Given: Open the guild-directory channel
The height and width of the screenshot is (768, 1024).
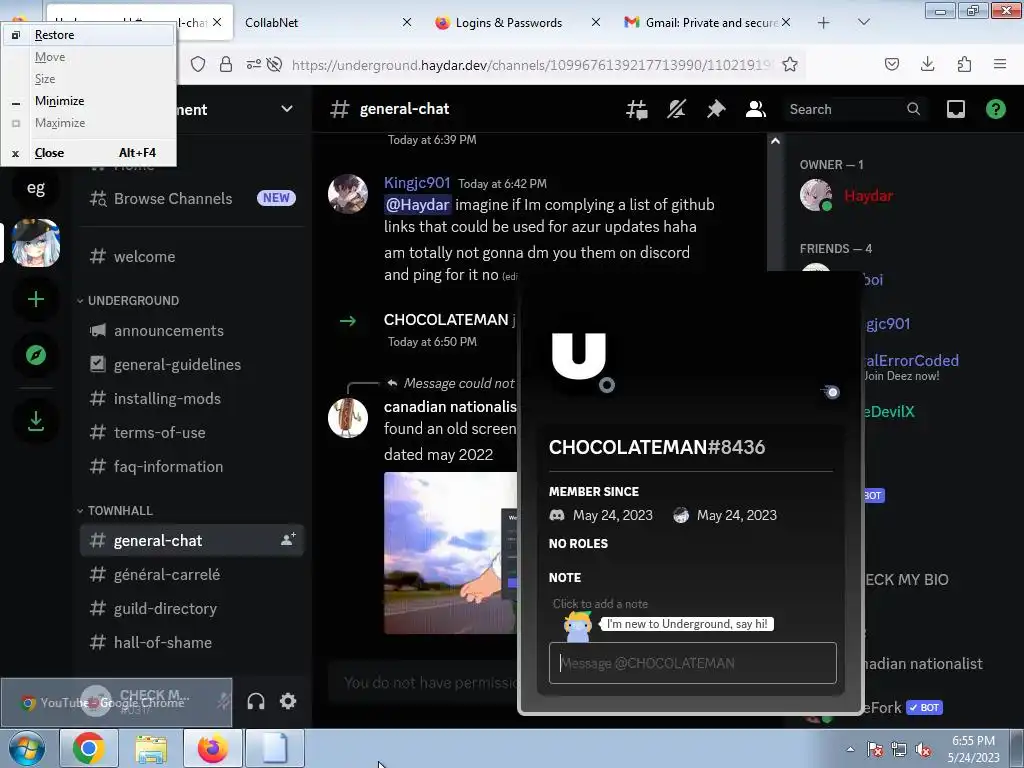Looking at the screenshot, I should pos(192,609).
